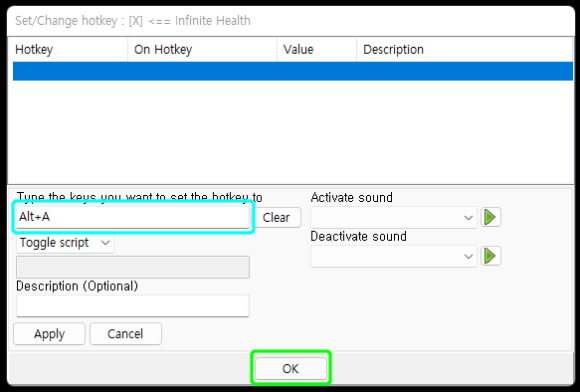Focus the hotkey field showing Alt+A
This screenshot has width=580, height=392.
[133, 217]
